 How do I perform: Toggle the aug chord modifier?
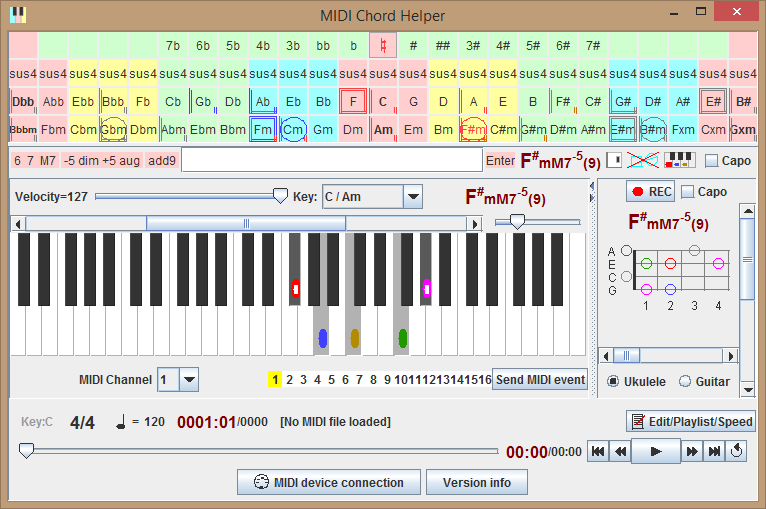click(x=129, y=161)
